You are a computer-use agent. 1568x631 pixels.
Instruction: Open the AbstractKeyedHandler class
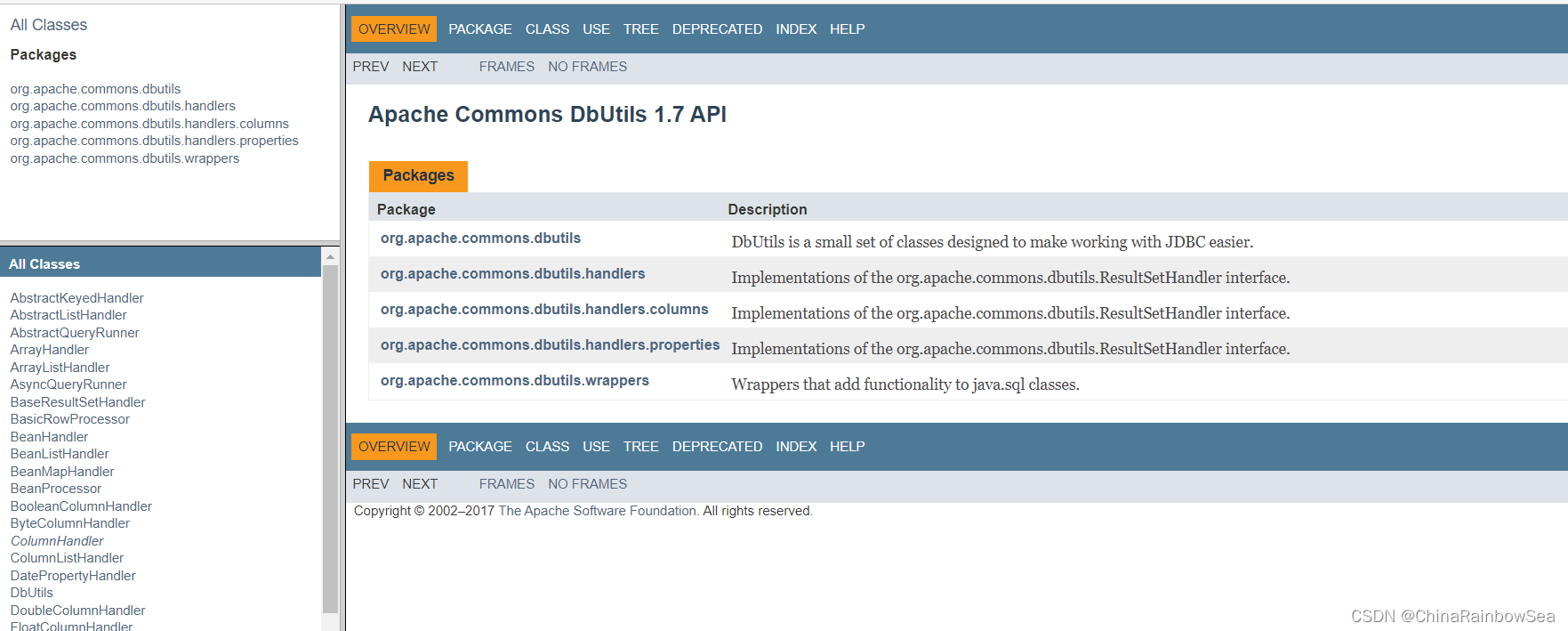click(76, 298)
